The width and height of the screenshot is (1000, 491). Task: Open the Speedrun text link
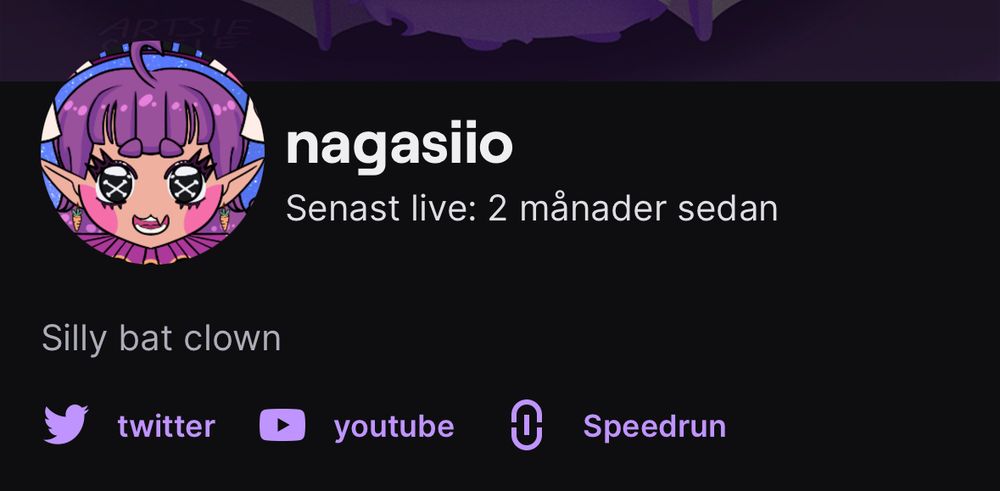[654, 426]
